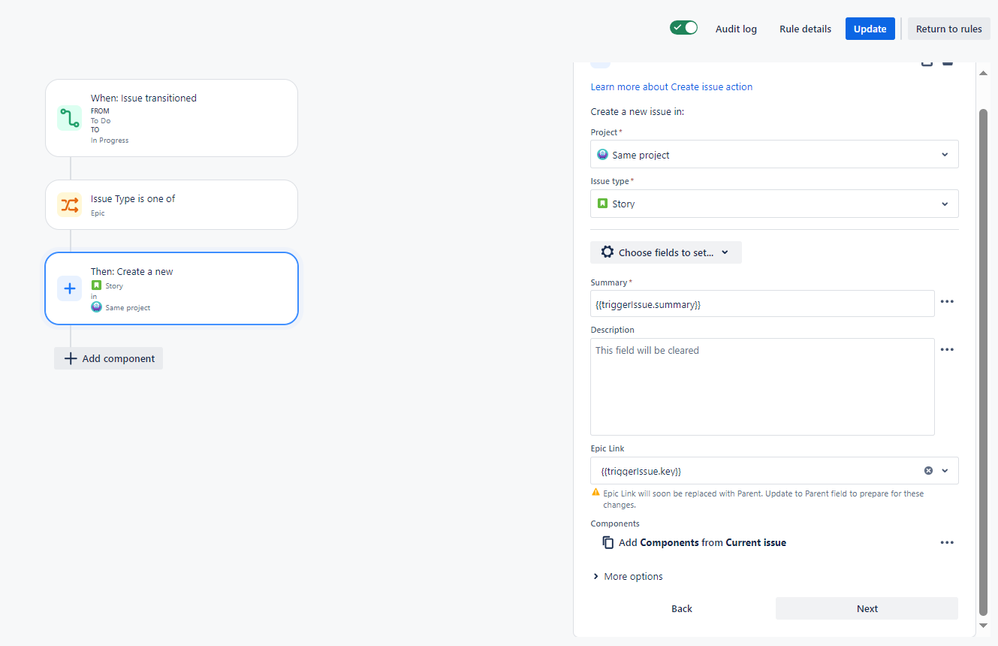
Task: Expand Choose fields to set menu
Action: click(x=666, y=253)
